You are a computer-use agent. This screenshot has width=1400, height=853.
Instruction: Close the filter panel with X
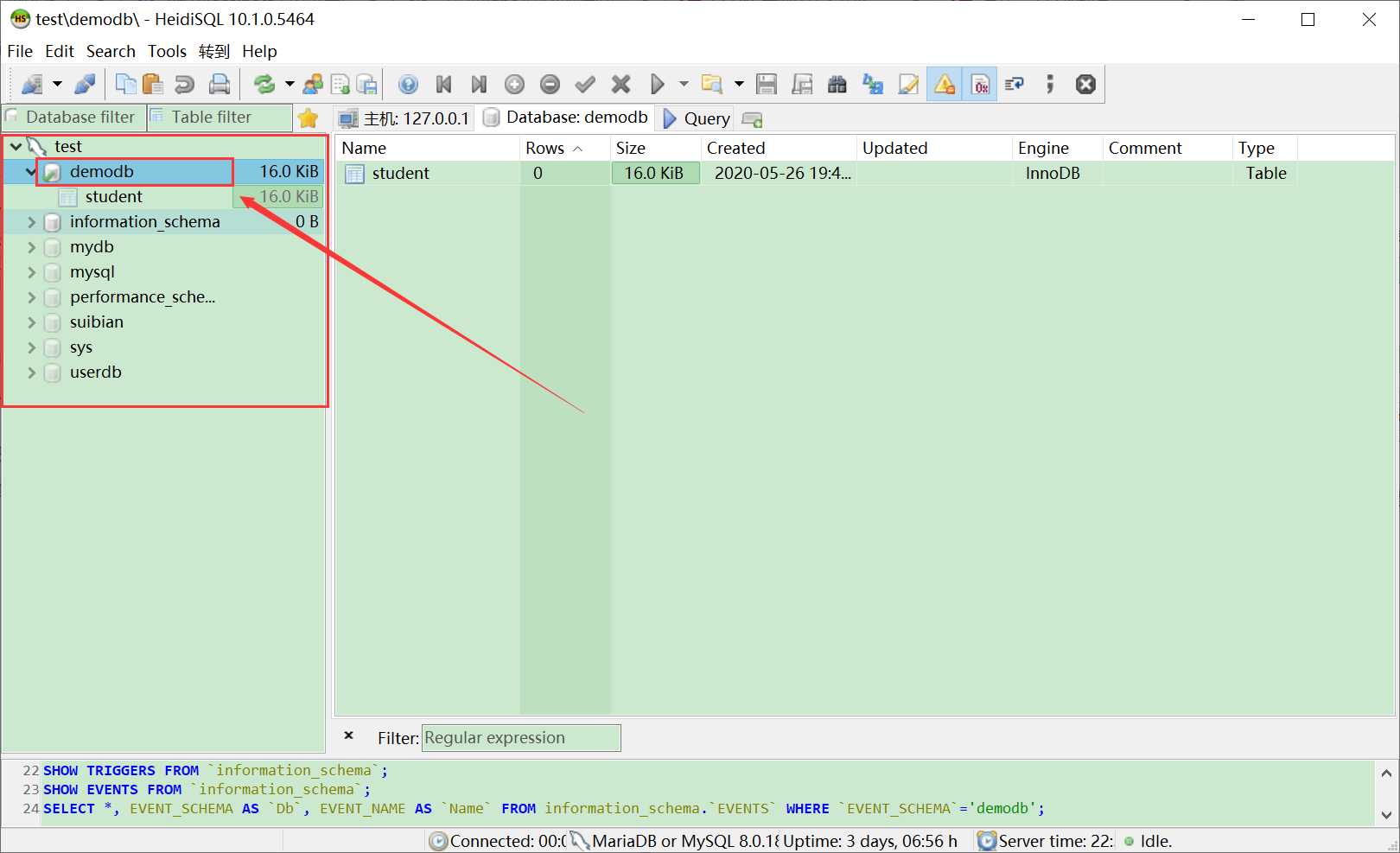point(349,736)
